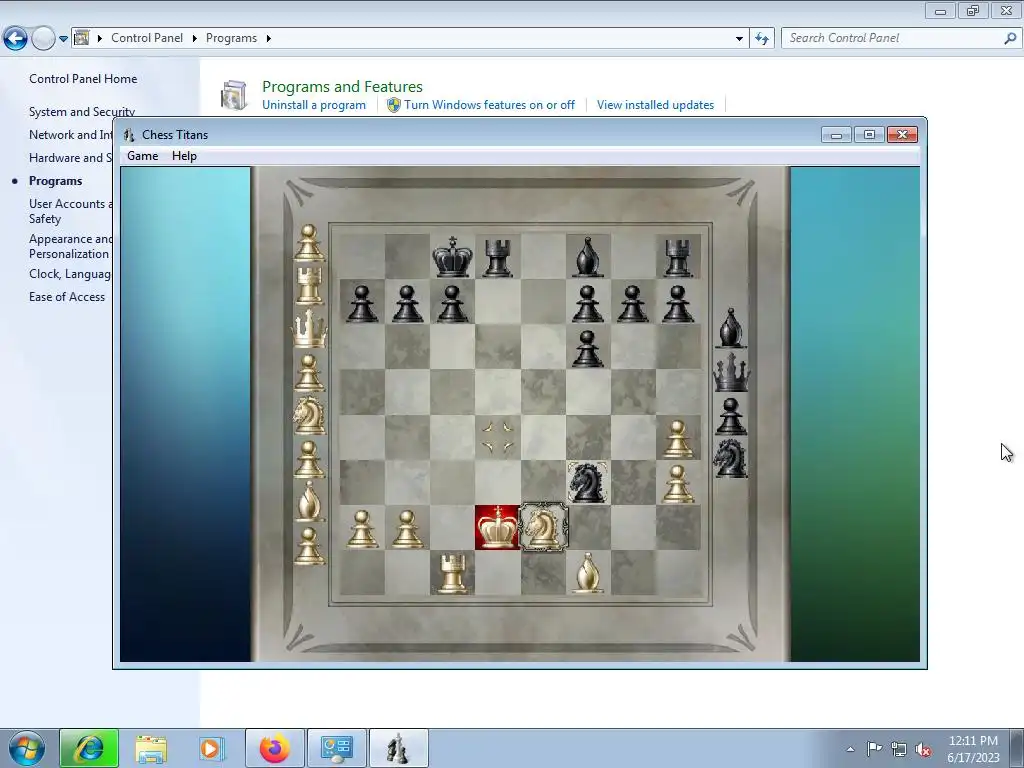Go back in the Control Panel window
Screen dimensions: 1024x768
[16, 39]
